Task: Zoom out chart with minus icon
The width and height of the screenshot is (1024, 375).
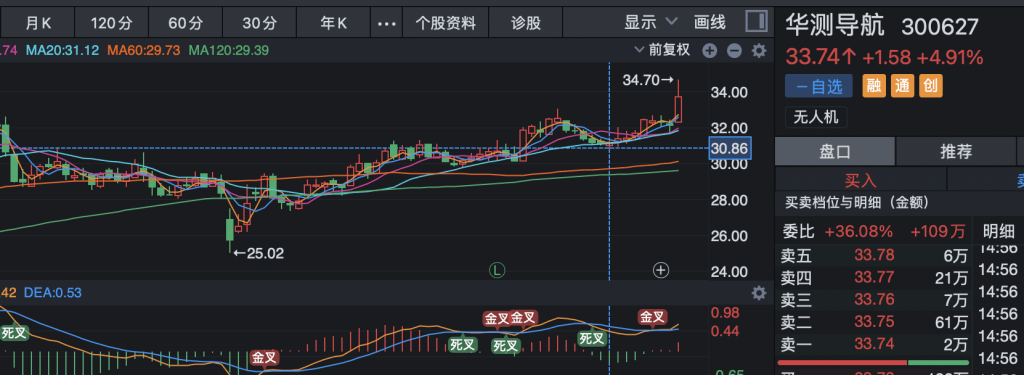Action: (734, 51)
